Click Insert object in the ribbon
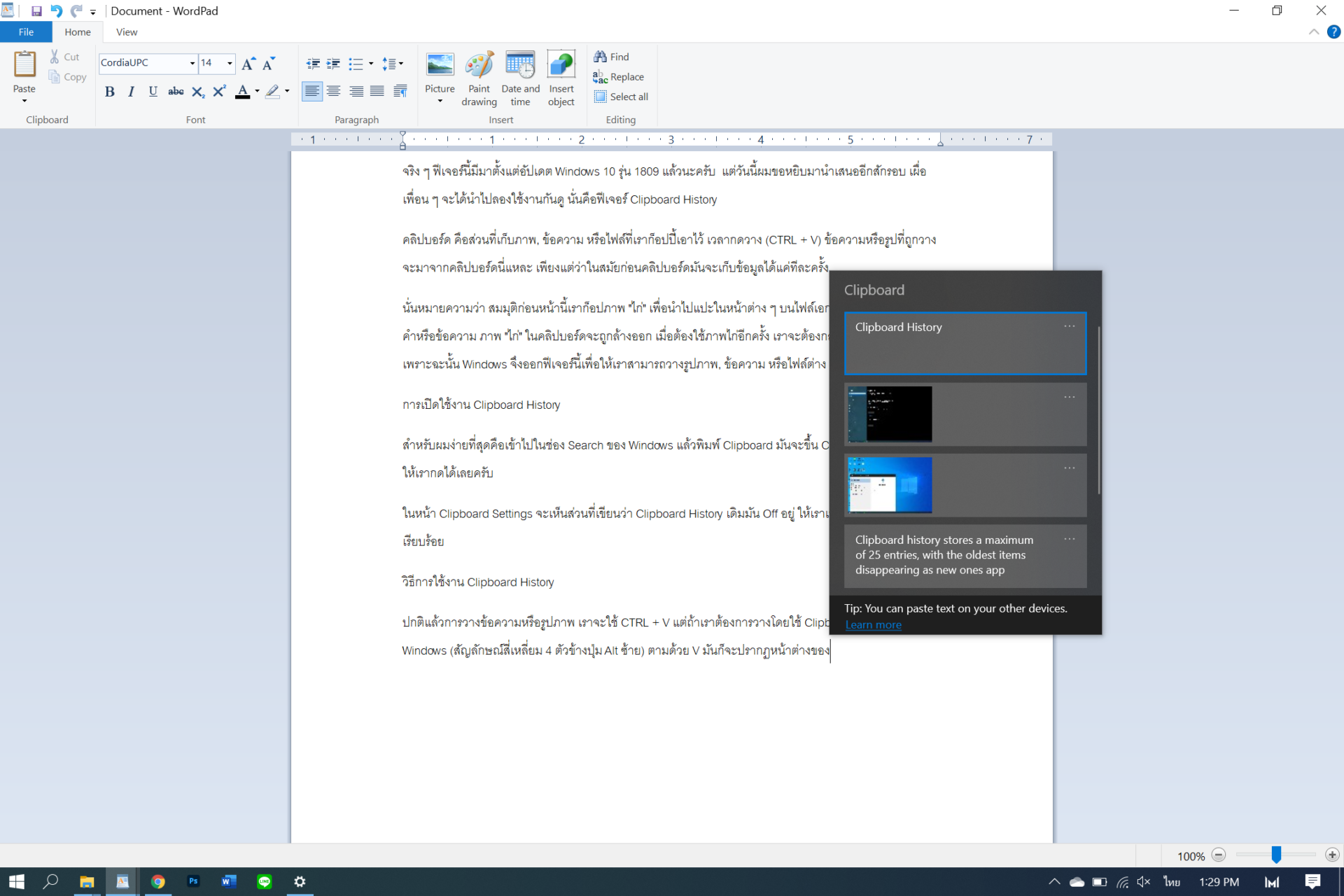1344x896 pixels. pyautogui.click(x=561, y=77)
